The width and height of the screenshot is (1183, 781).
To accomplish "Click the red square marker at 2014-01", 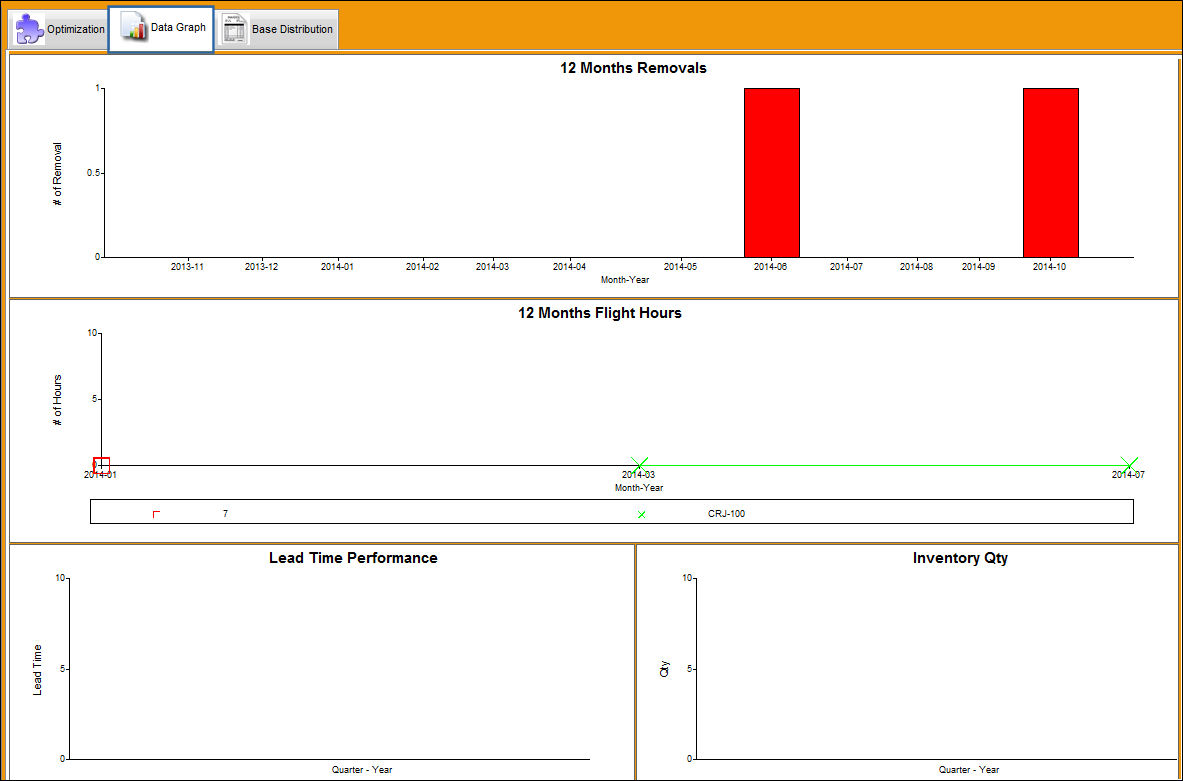I will click(101, 466).
